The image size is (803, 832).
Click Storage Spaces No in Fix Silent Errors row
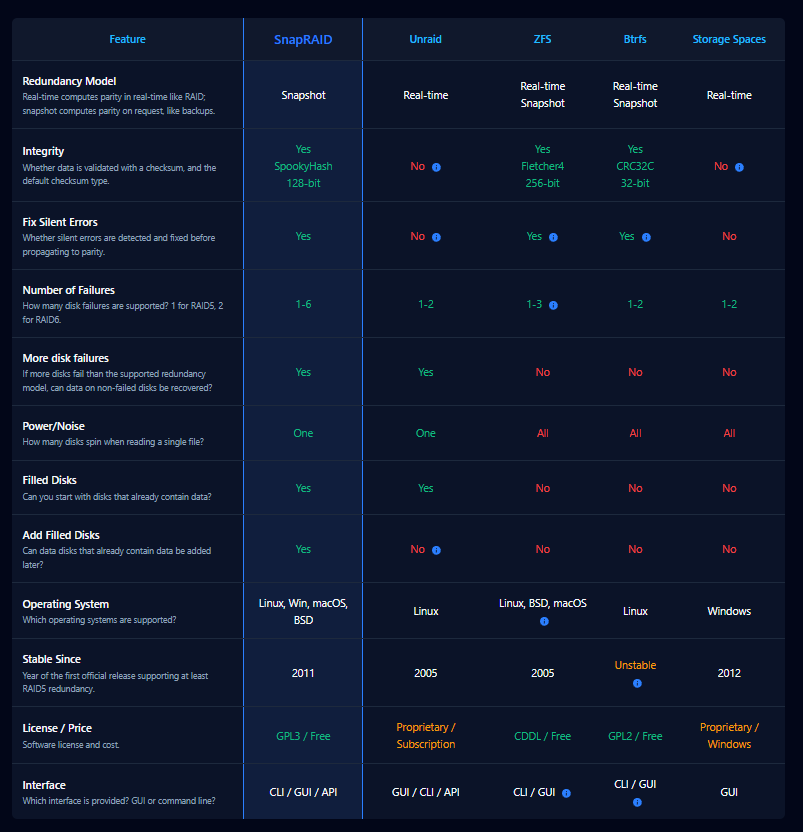(x=729, y=236)
